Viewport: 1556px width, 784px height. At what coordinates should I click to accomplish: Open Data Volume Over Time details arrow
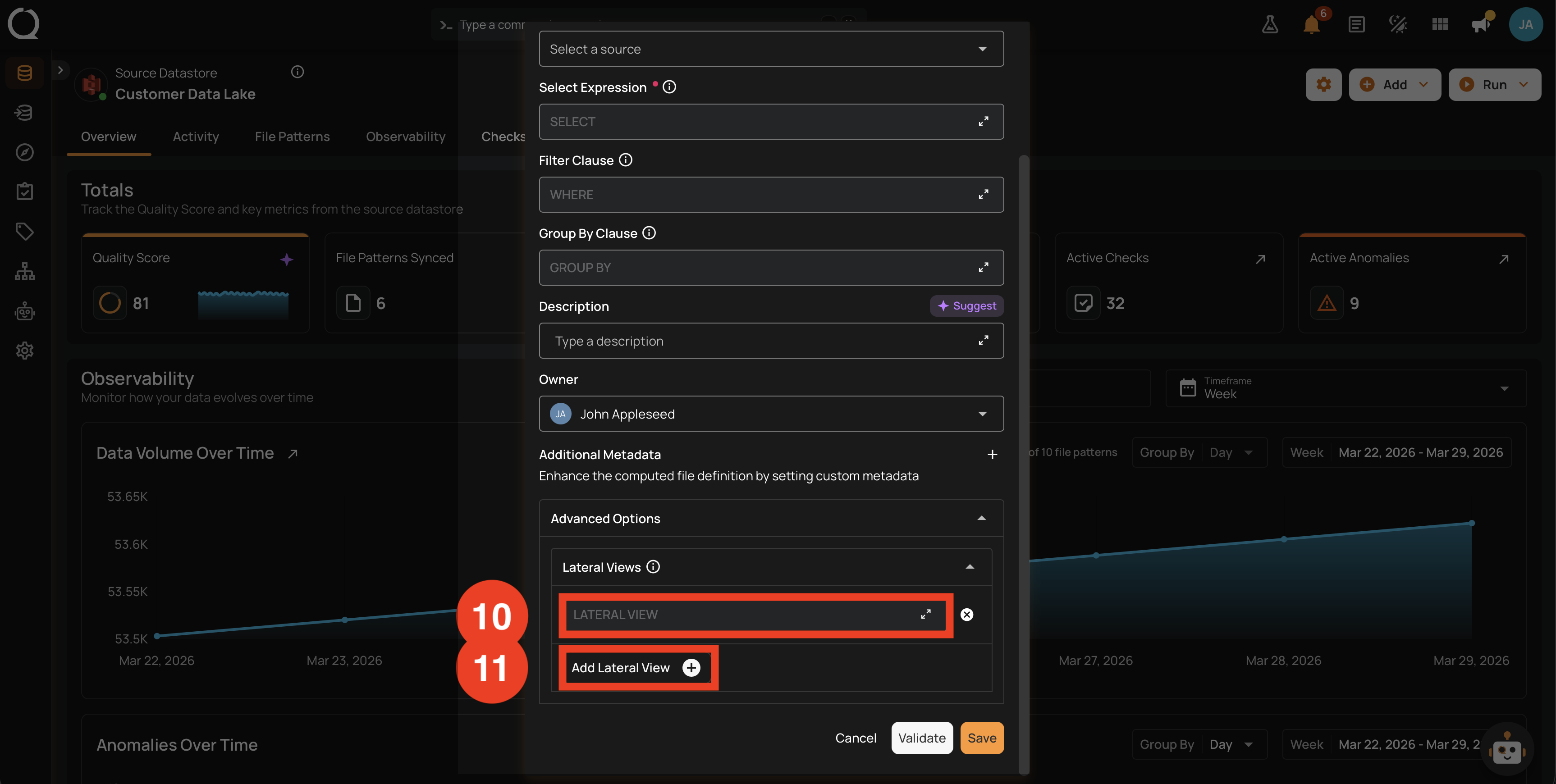click(293, 454)
